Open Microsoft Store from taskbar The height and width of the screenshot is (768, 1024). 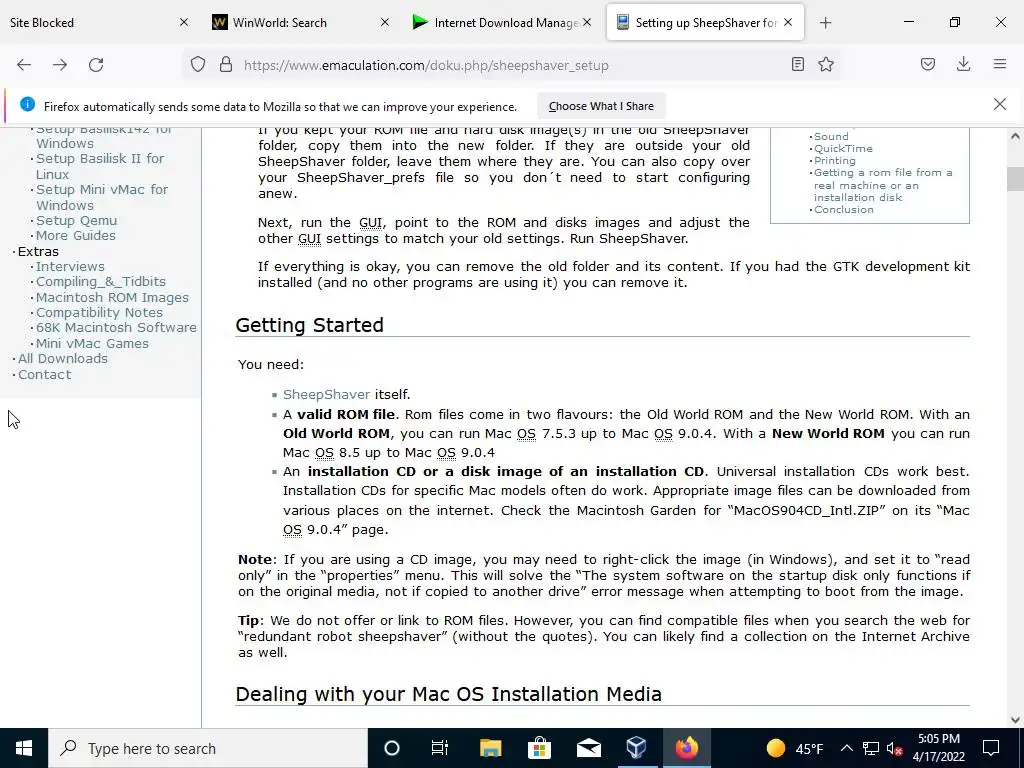[539, 748]
